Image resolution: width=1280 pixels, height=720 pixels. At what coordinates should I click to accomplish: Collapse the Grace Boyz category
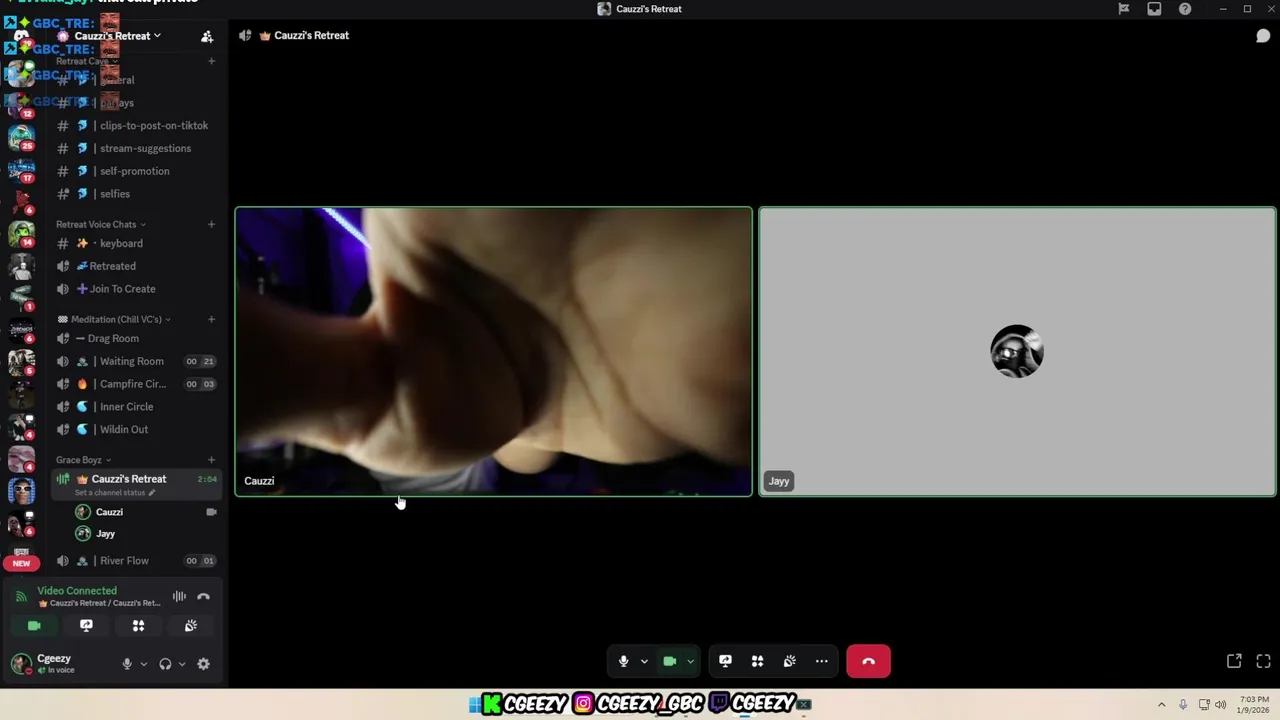(x=84, y=460)
